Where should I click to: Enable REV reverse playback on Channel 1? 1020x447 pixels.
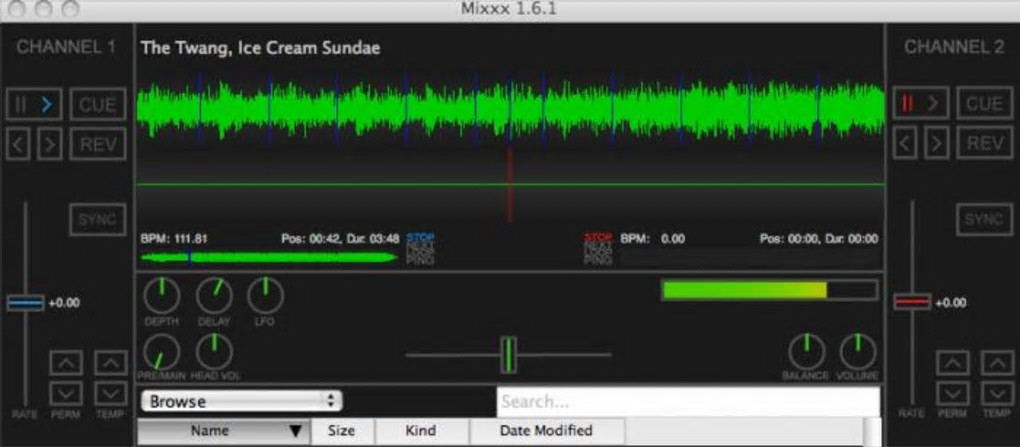tap(98, 144)
